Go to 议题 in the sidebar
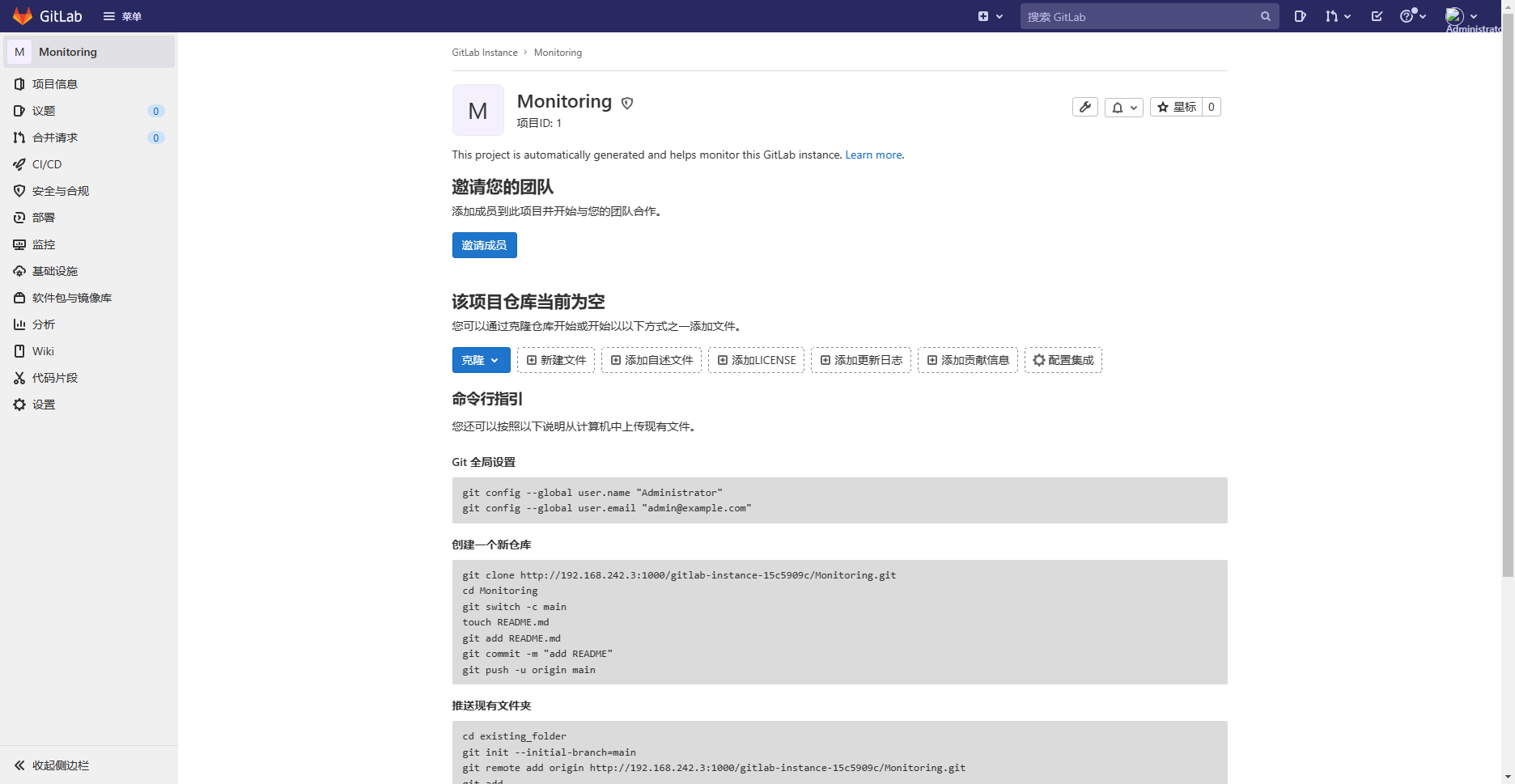 [89, 111]
